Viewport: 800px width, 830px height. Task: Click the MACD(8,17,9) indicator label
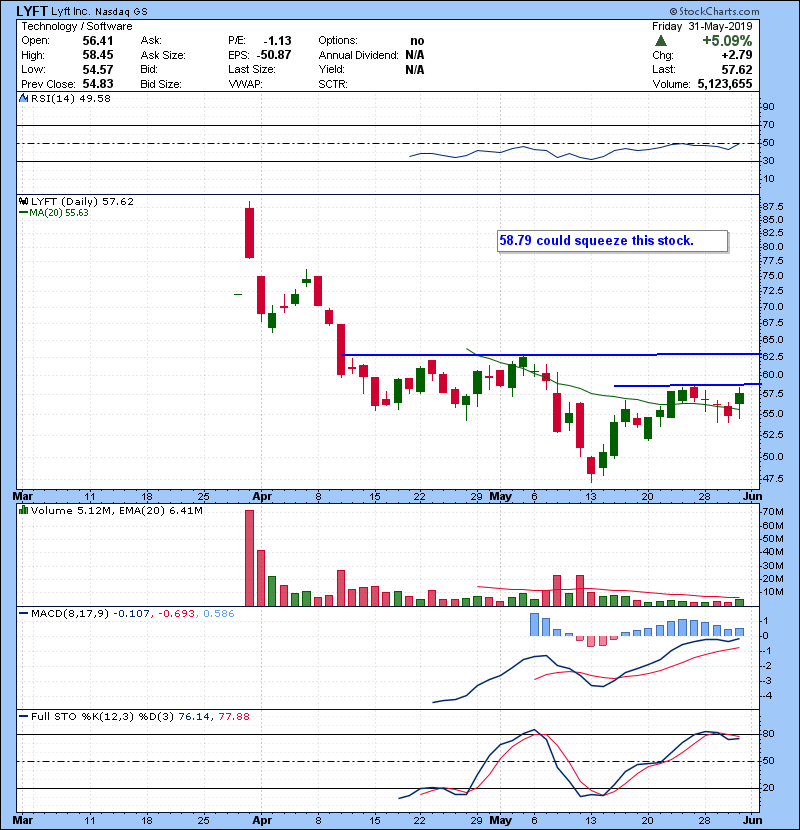point(70,614)
